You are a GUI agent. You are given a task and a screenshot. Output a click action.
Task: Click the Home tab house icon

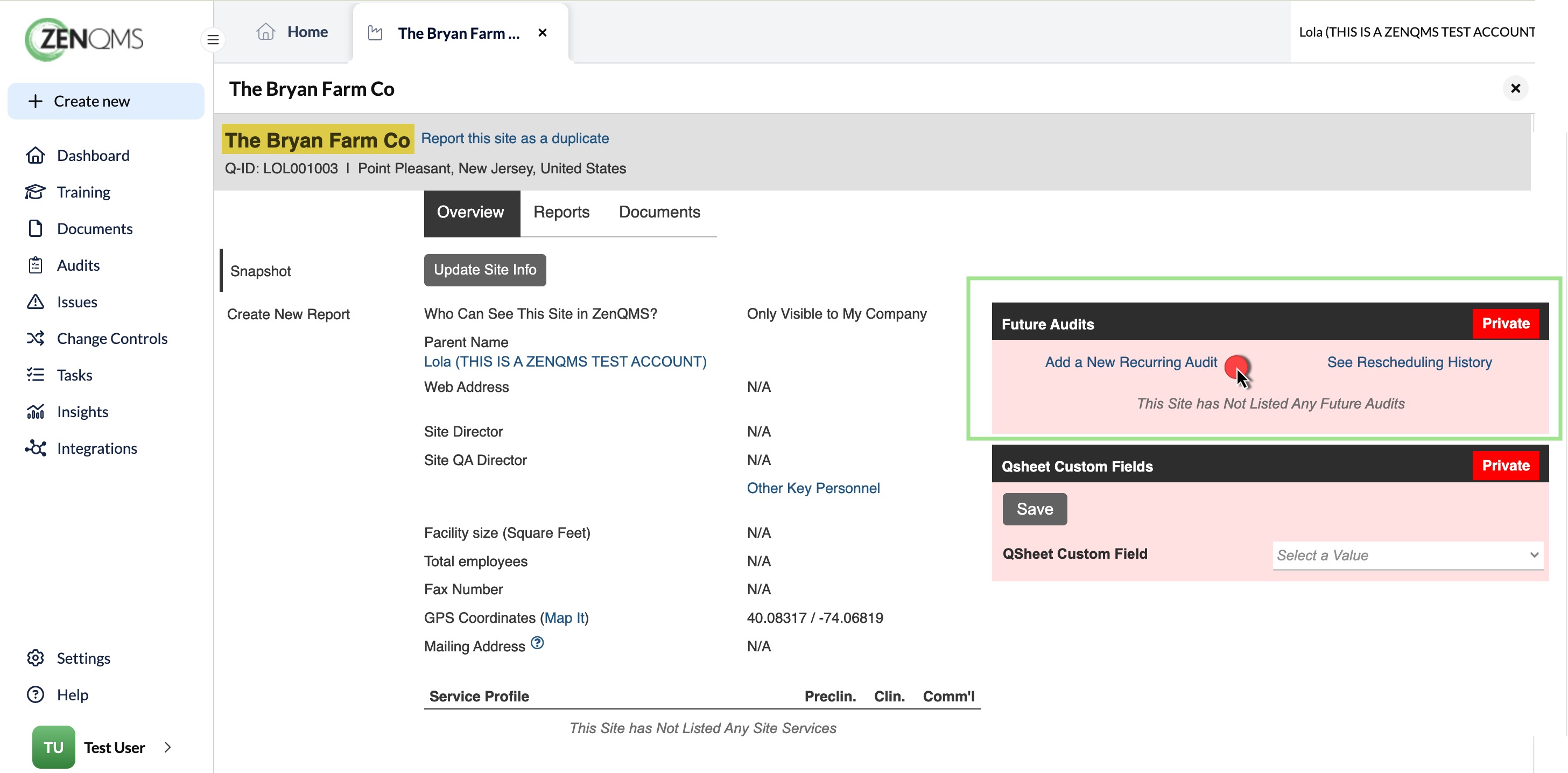[x=265, y=32]
